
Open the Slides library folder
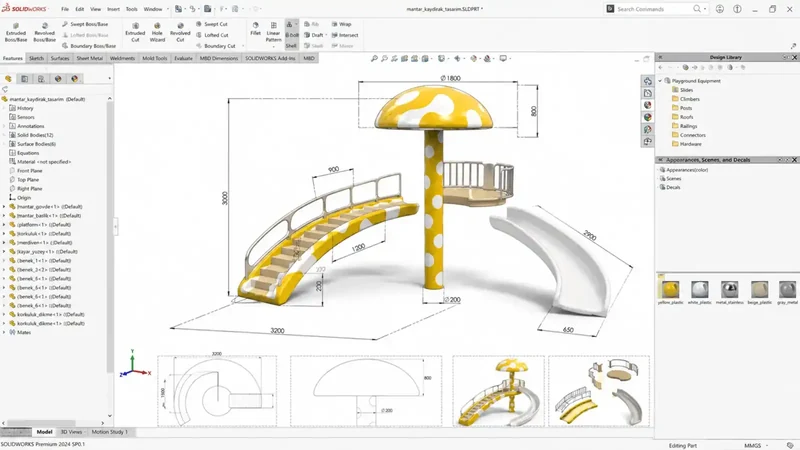click(x=682, y=90)
